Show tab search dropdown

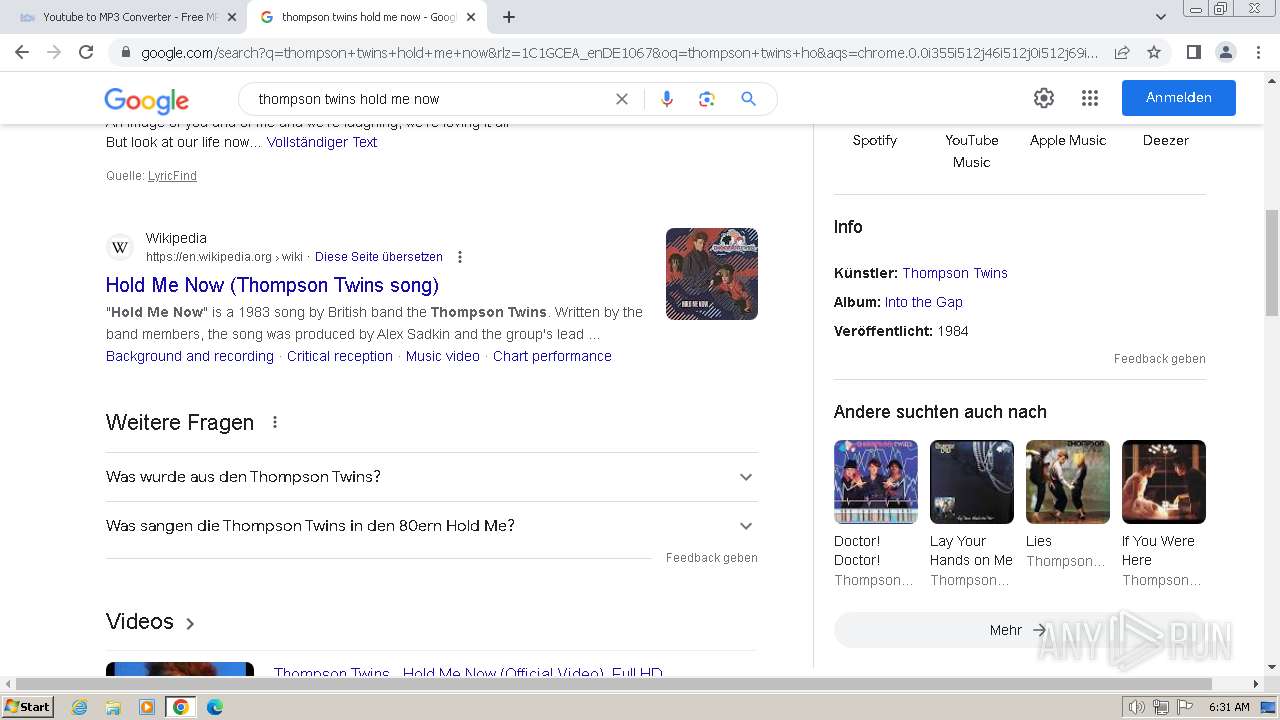(x=1161, y=17)
